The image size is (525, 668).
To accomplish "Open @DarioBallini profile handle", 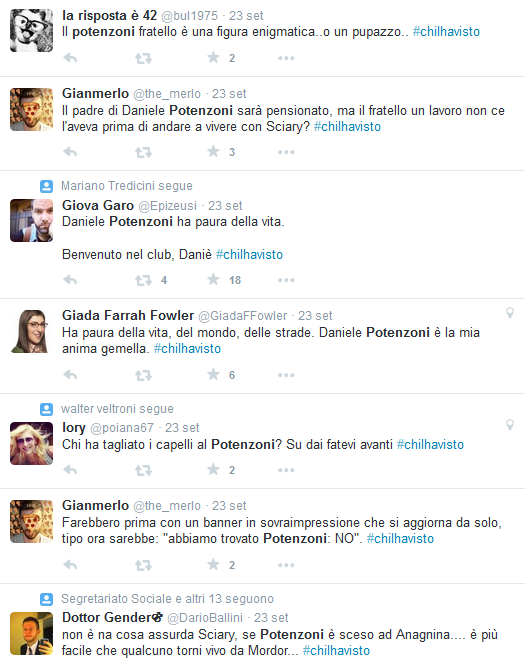I will pos(205,618).
